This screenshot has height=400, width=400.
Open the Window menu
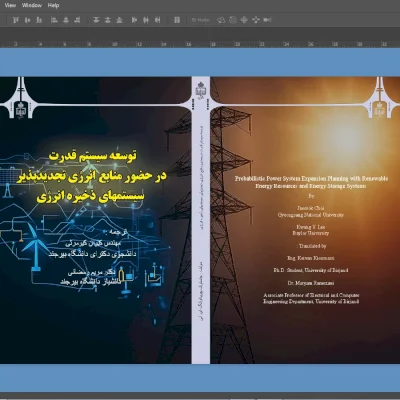point(32,5)
